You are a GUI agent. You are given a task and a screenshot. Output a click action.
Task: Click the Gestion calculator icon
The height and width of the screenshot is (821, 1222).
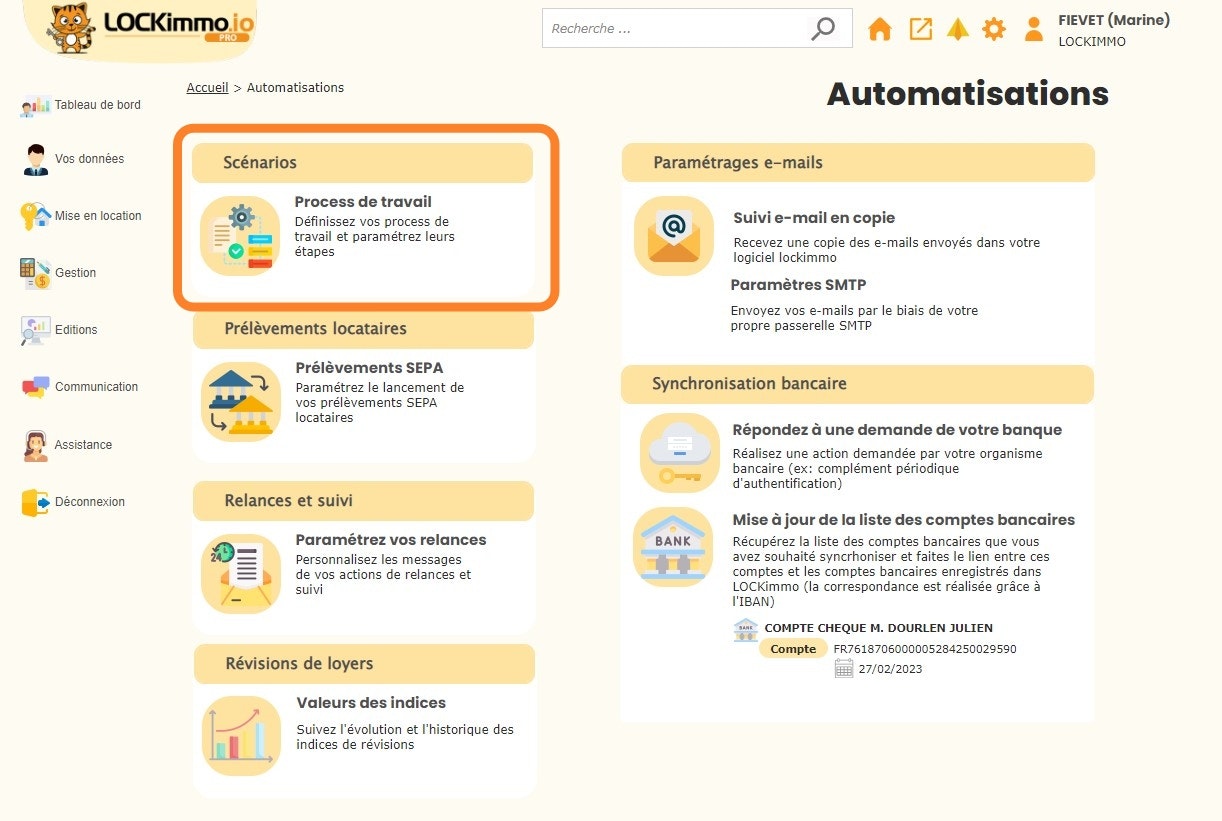pyautogui.click(x=35, y=273)
